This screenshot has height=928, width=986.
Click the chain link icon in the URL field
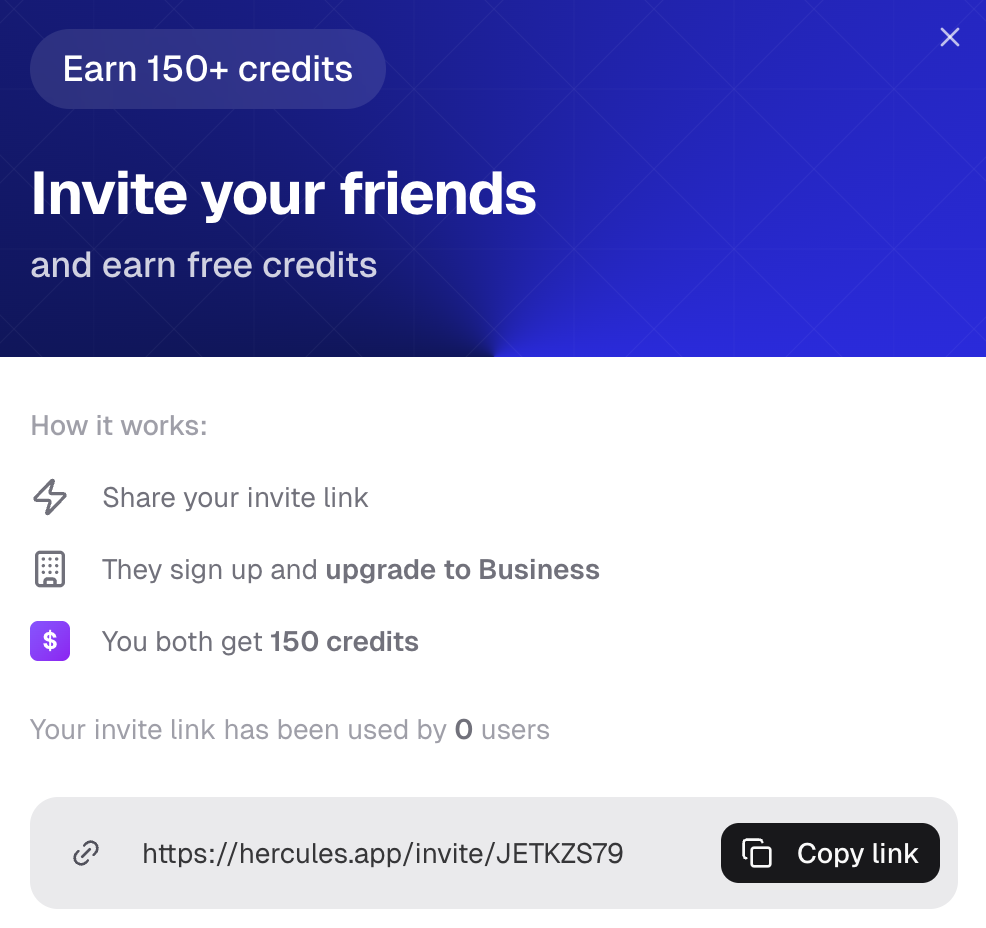(85, 853)
